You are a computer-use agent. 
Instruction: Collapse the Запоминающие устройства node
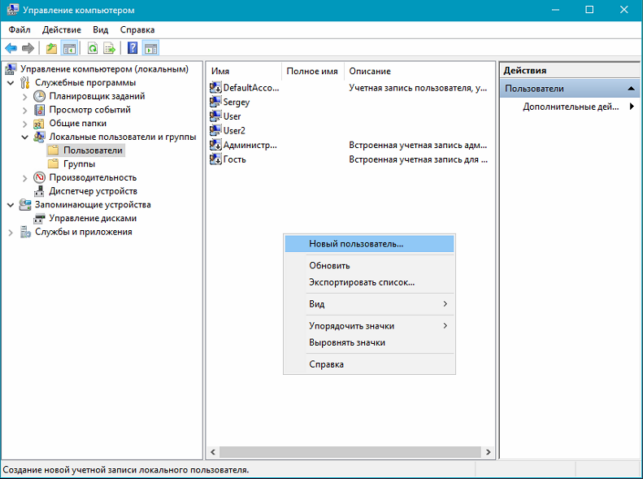11,205
